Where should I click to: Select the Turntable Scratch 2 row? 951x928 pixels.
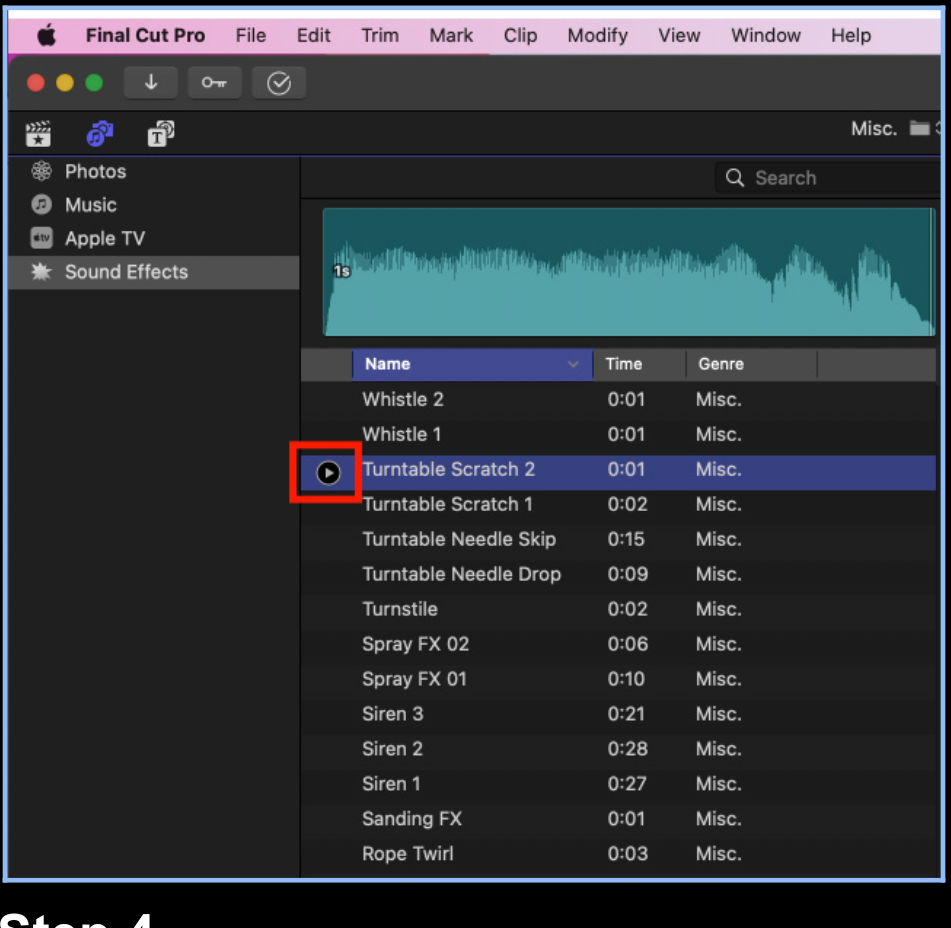(x=619, y=472)
